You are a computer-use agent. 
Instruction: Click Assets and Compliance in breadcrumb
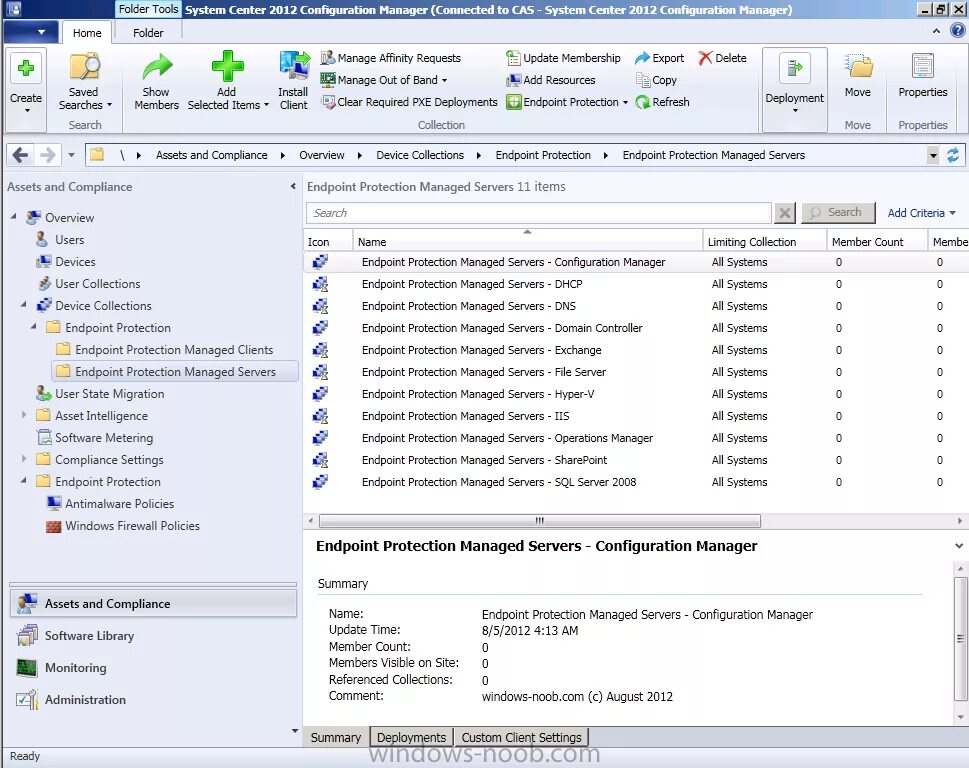[211, 155]
